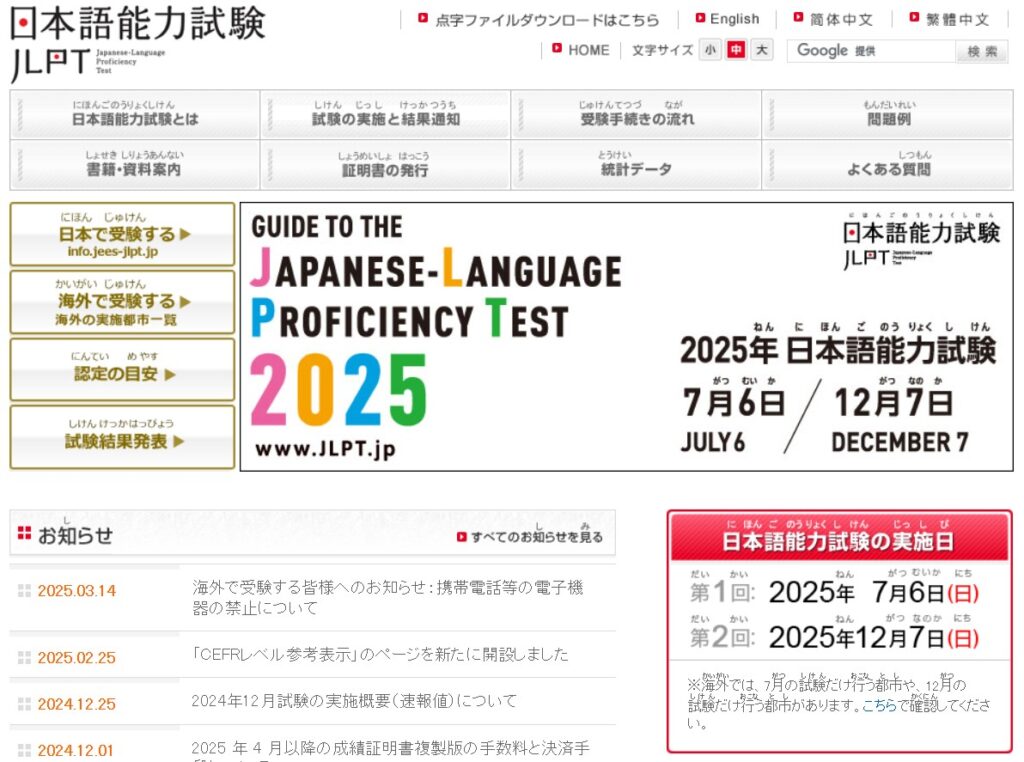The height and width of the screenshot is (762, 1024).
Task: Click 日本で受験する button
Action: tap(122, 234)
